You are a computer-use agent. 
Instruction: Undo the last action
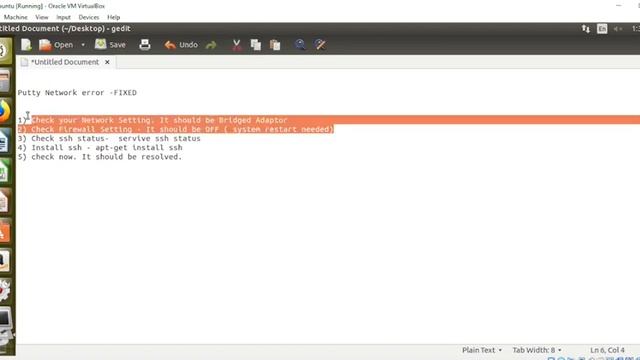[181, 45]
